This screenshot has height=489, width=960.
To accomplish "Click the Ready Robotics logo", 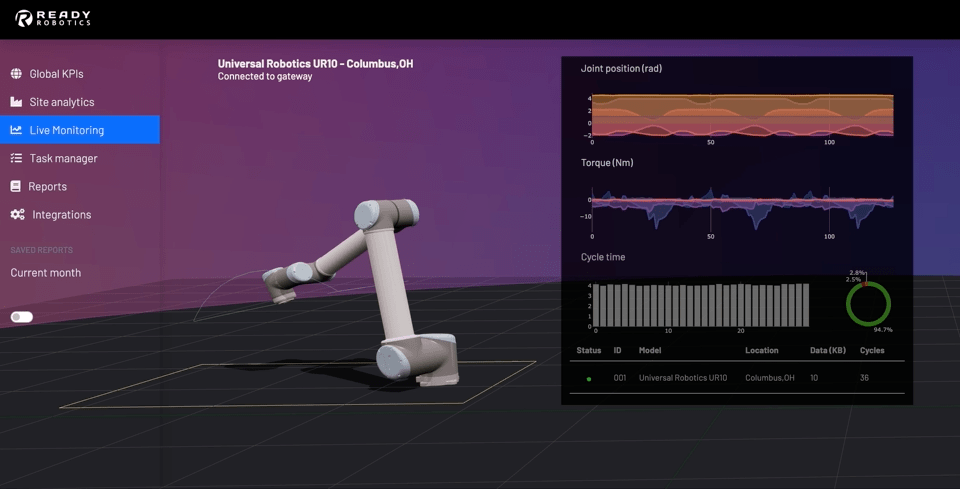I will [x=53, y=18].
